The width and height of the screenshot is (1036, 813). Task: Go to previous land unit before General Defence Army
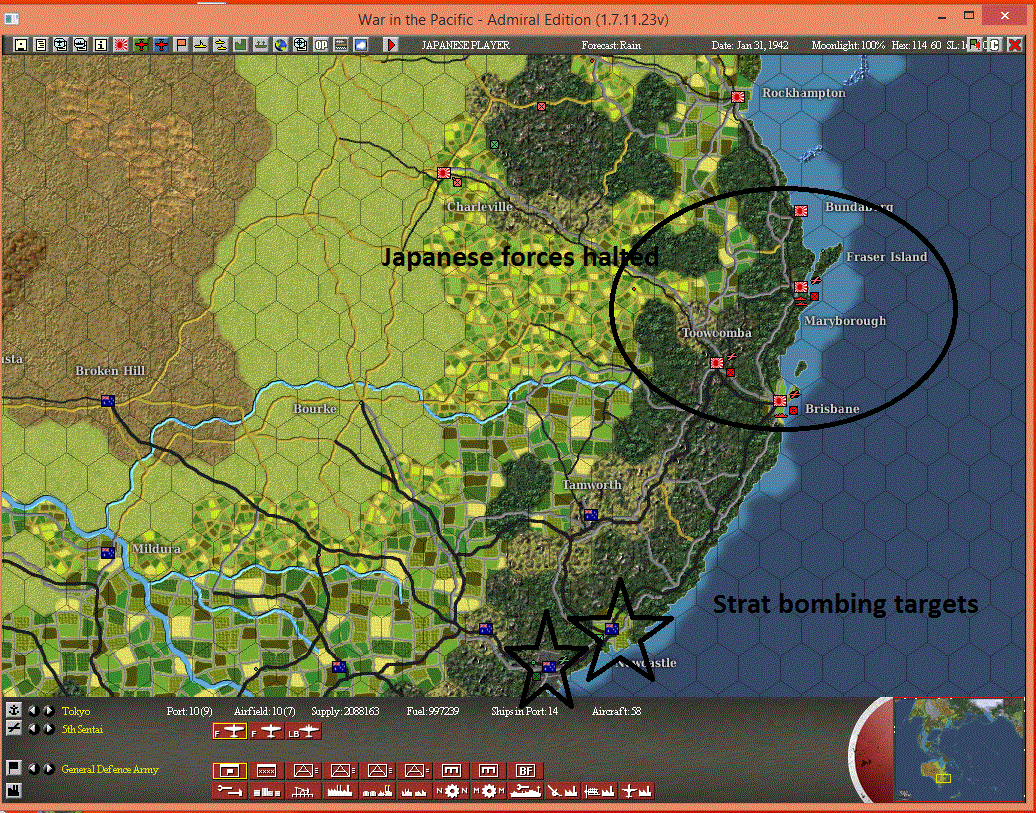pos(34,769)
